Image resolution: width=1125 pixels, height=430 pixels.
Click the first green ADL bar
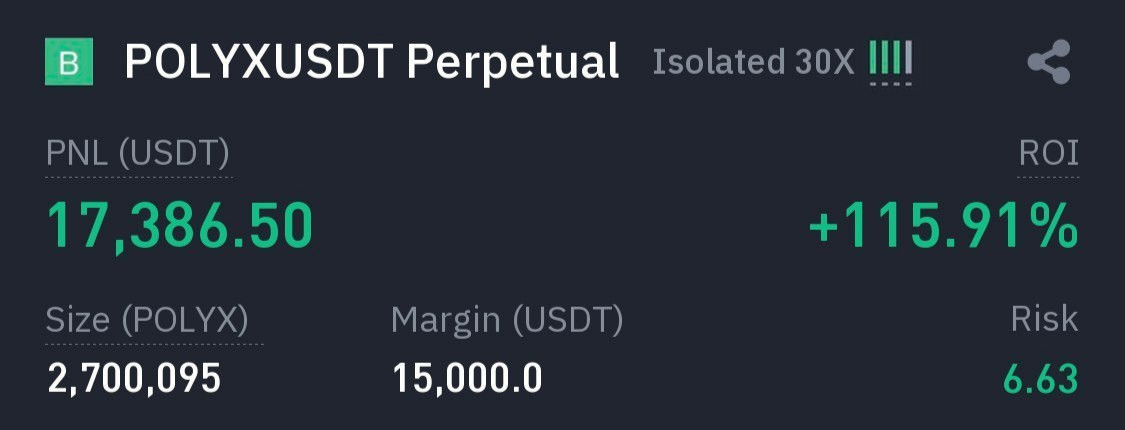(x=873, y=59)
